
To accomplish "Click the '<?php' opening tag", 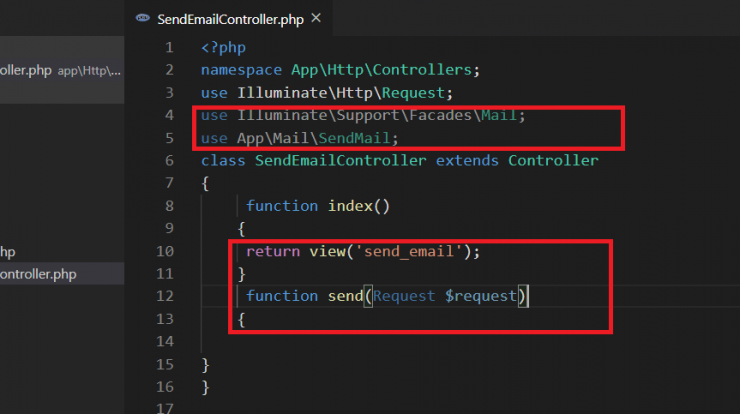I will click(x=223, y=48).
